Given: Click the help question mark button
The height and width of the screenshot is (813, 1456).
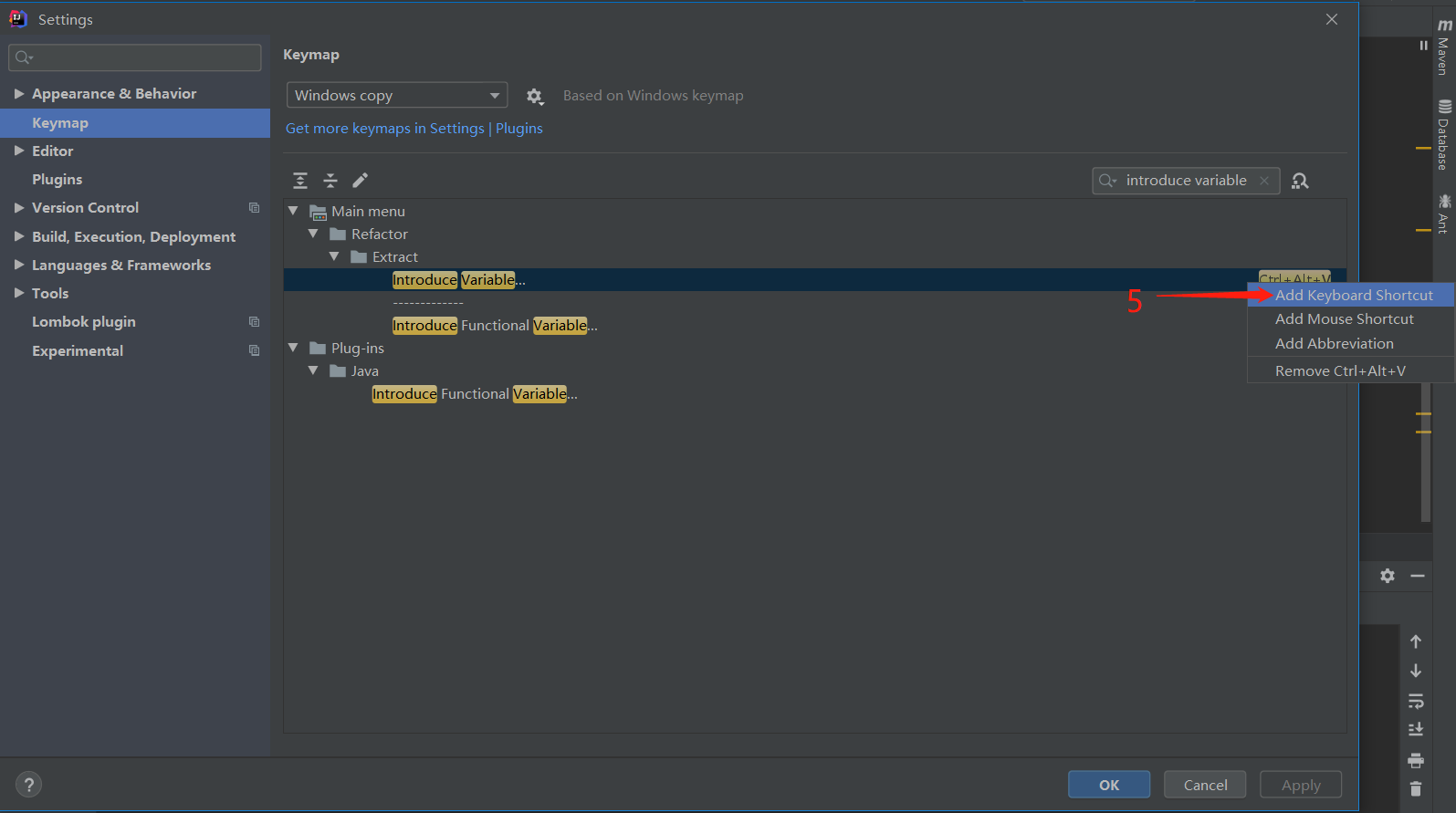Looking at the screenshot, I should pos(28,785).
